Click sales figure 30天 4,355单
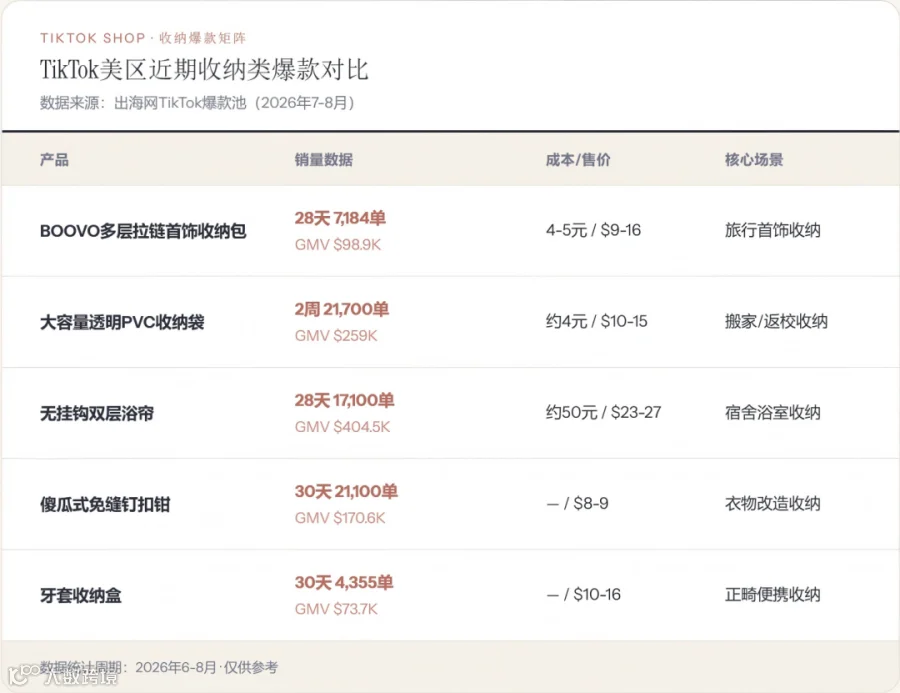900x693 pixels. pyautogui.click(x=344, y=583)
